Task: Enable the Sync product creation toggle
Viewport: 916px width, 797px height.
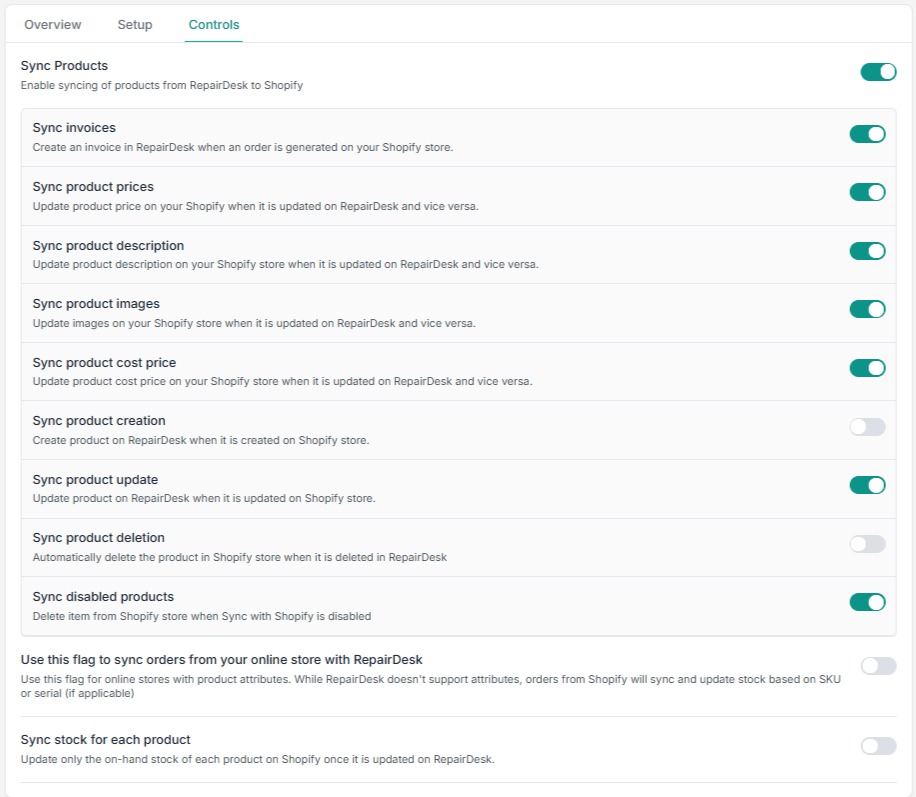Action: point(868,427)
